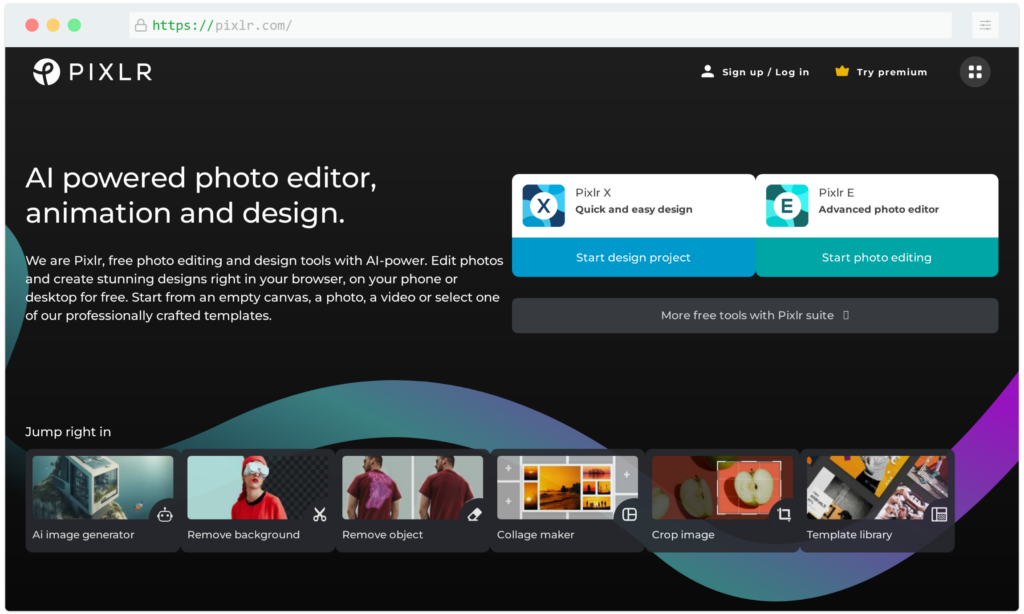Open Remove object thumbnail
1024x614 pixels.
click(x=412, y=487)
